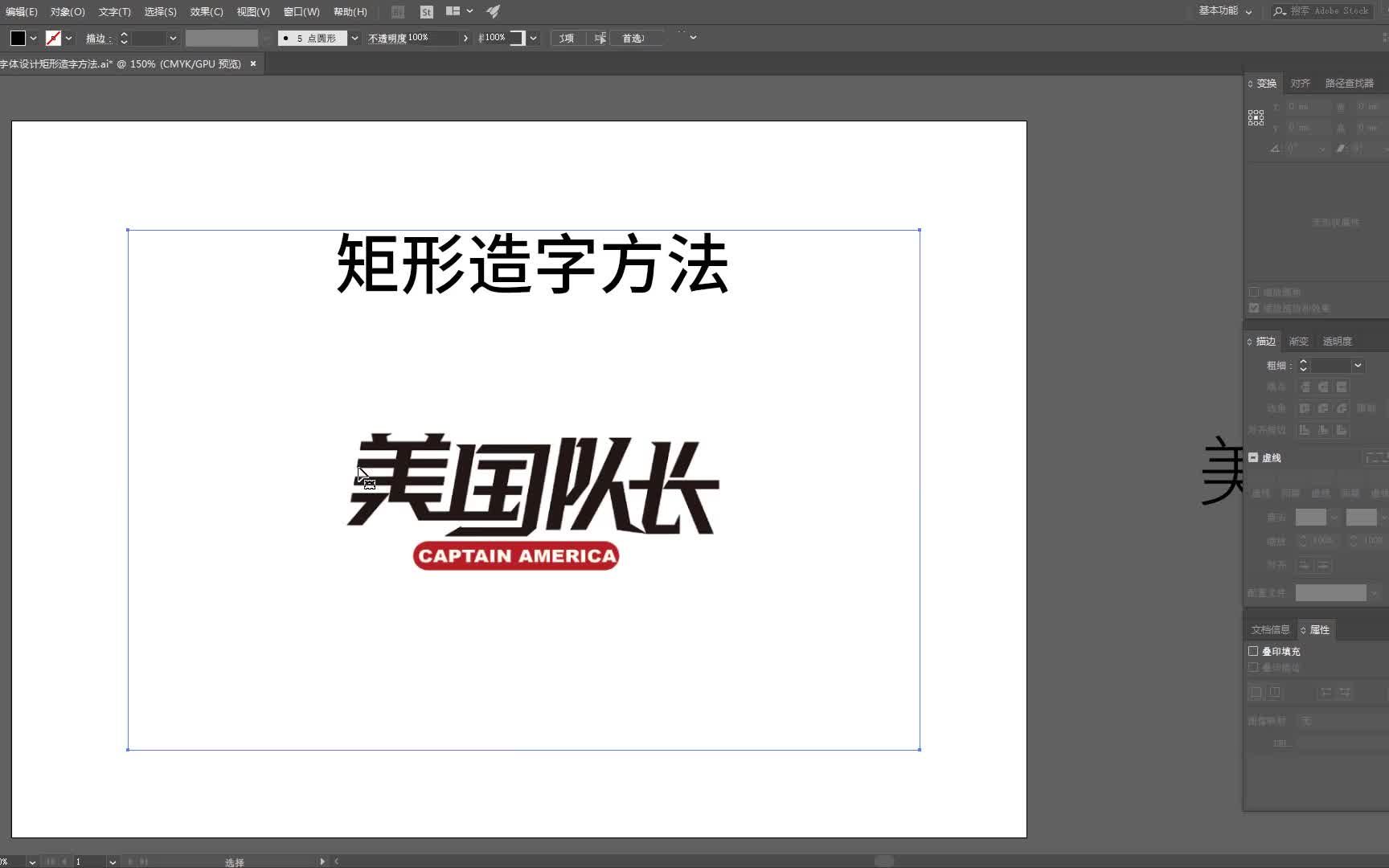
Task: Open the 粗细 weight dropdown in Stroke panel
Action: point(1358,365)
